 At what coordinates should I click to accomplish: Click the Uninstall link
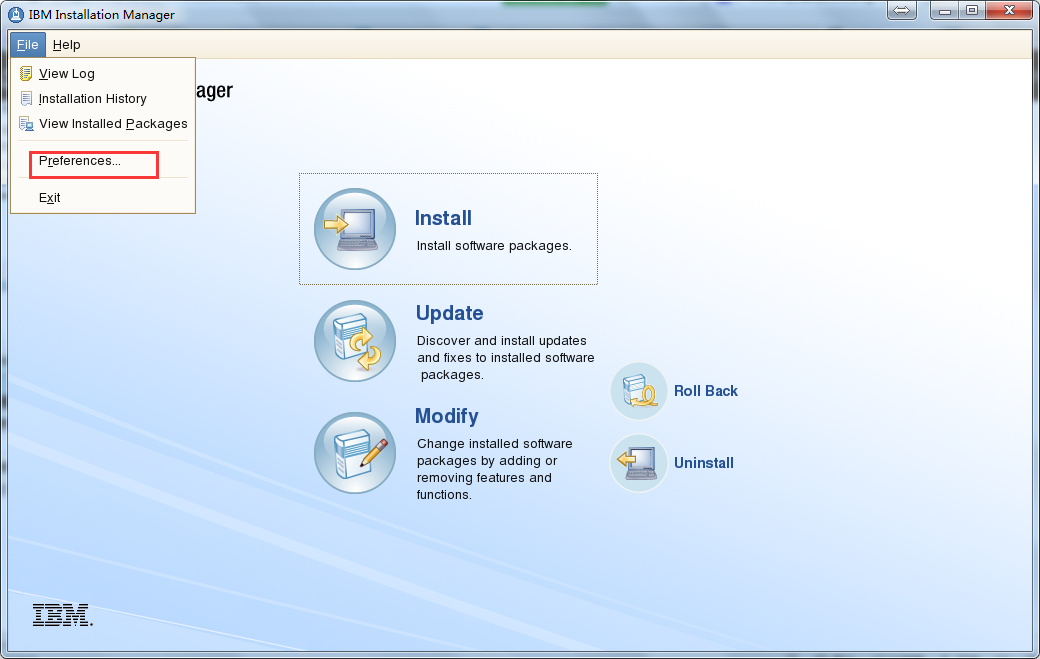pyautogui.click(x=704, y=463)
